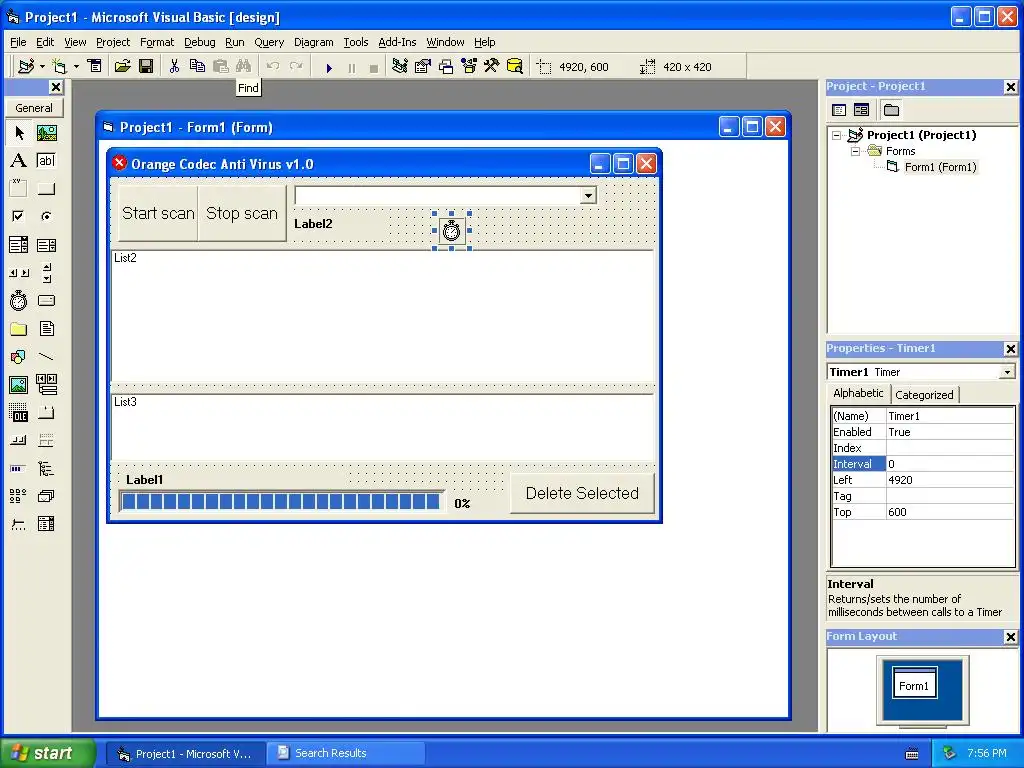Select the CommandButton control tool

(46, 189)
